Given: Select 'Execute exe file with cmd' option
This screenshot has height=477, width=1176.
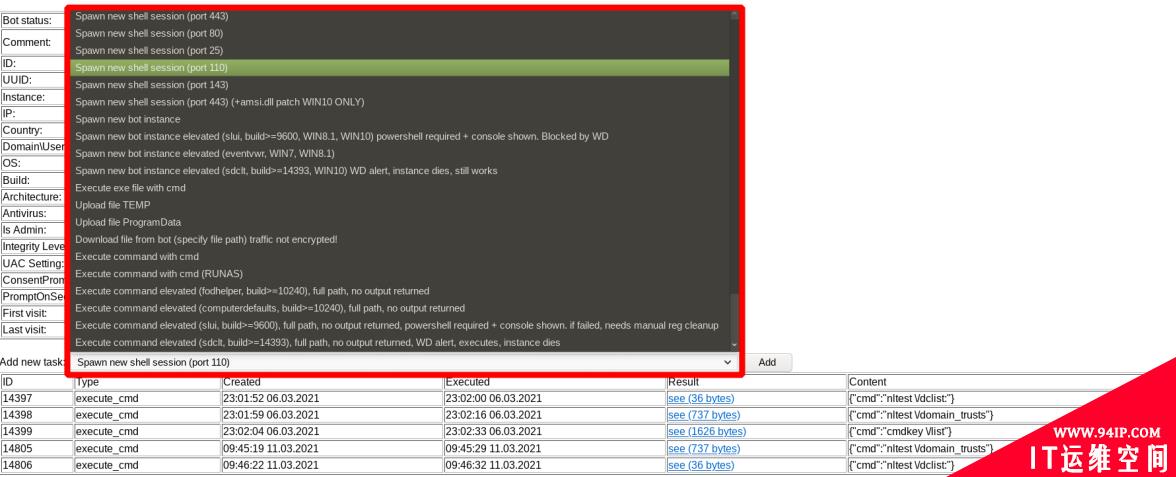Looking at the screenshot, I should [400, 188].
